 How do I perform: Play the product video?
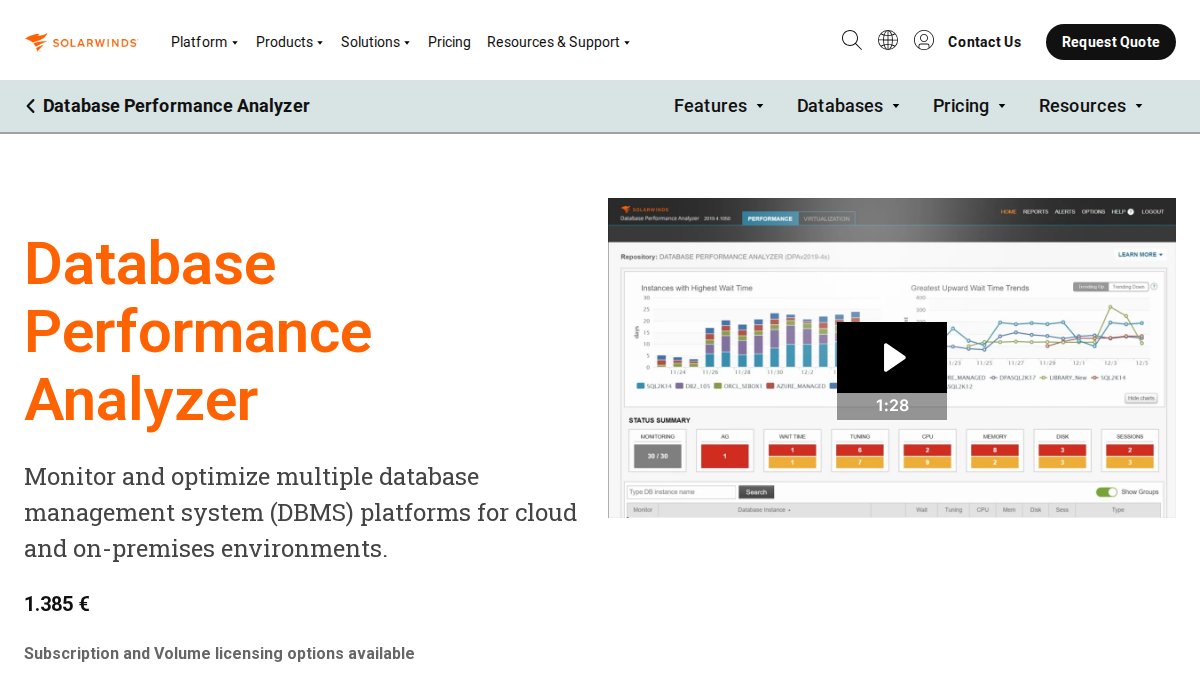[x=892, y=357]
